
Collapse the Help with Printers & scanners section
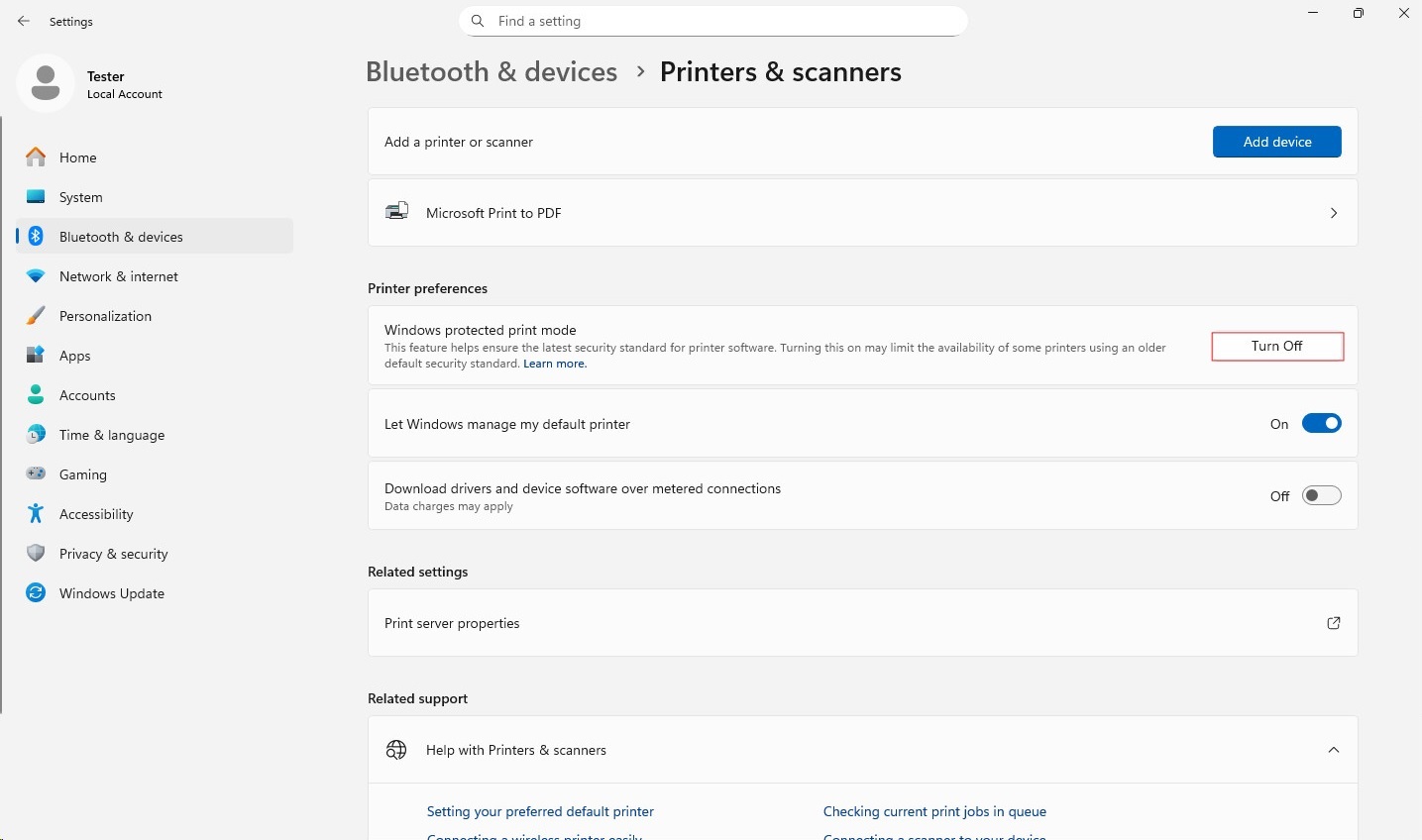[x=1334, y=750]
